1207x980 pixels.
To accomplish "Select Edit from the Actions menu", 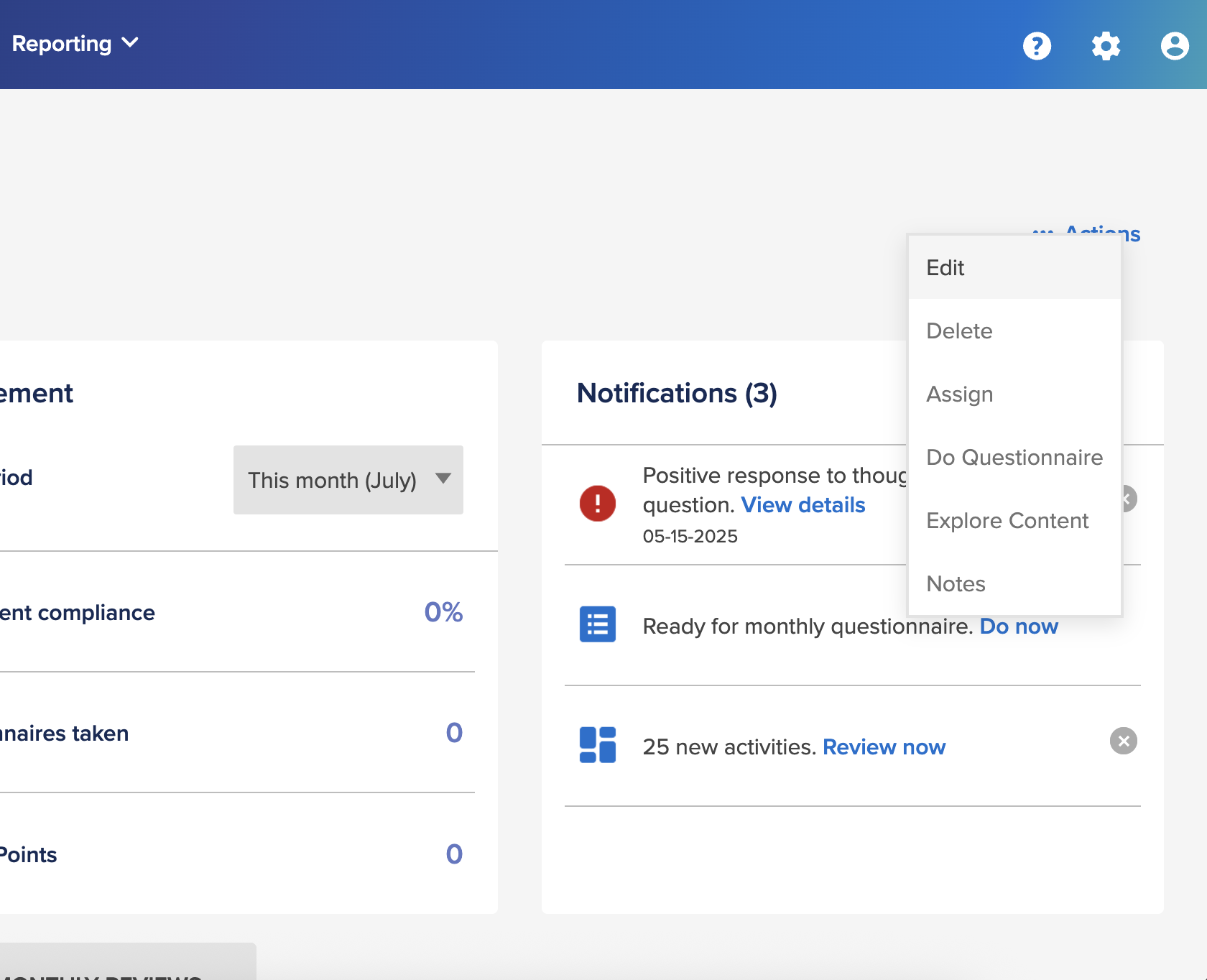I will pos(1014,267).
